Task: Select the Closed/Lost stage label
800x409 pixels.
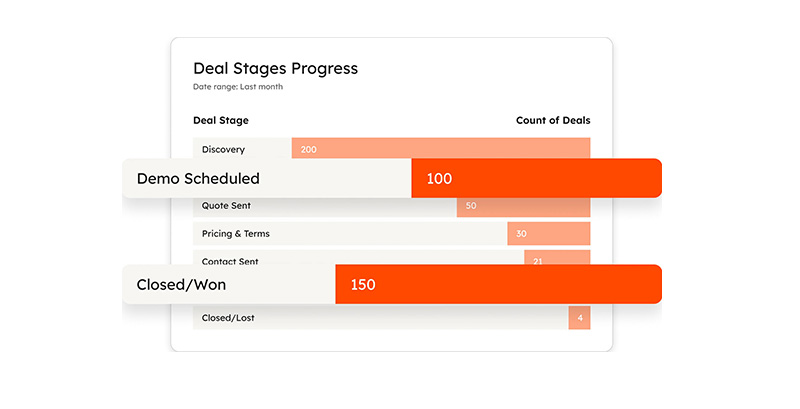Action: (227, 318)
